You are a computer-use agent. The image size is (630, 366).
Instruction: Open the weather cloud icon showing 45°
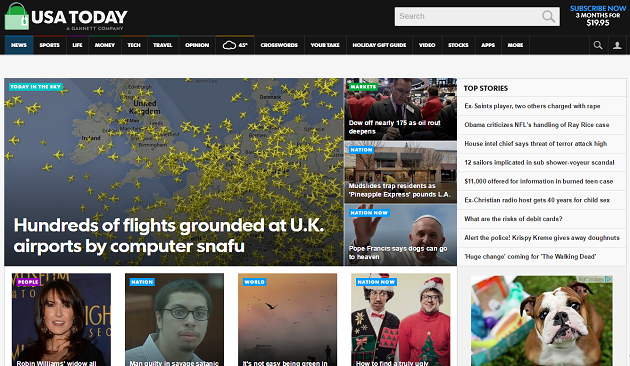click(x=235, y=45)
